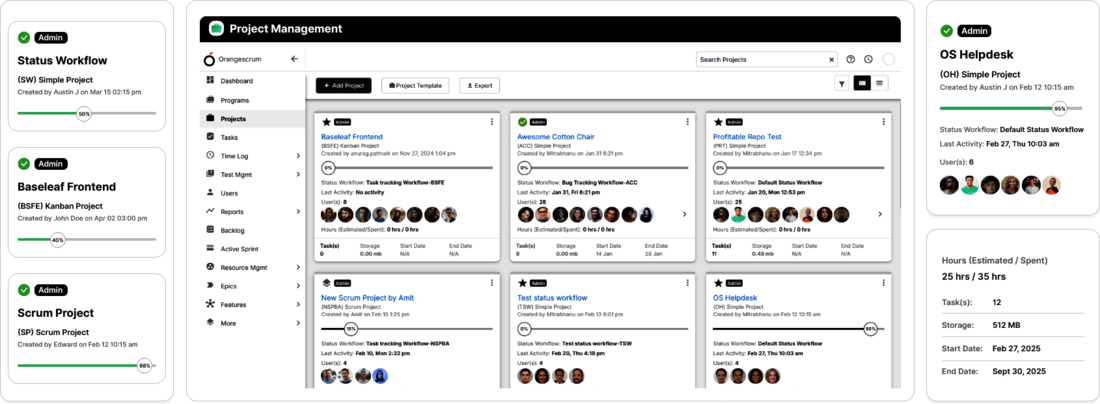This screenshot has width=1100, height=404.
Task: Switch to card grid view
Action: 862,84
